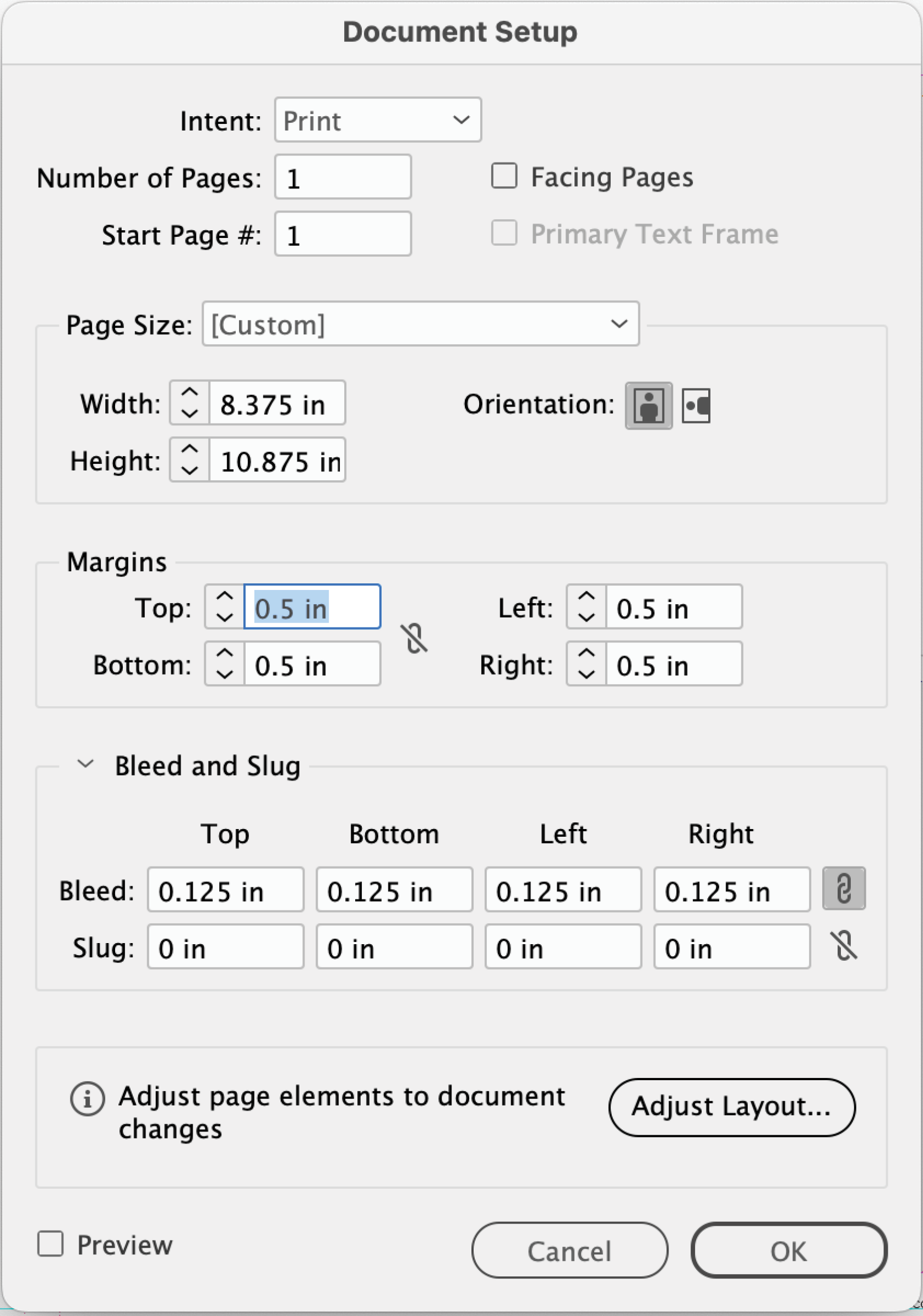
Task: Enable the Preview checkbox
Action: coord(51,1244)
